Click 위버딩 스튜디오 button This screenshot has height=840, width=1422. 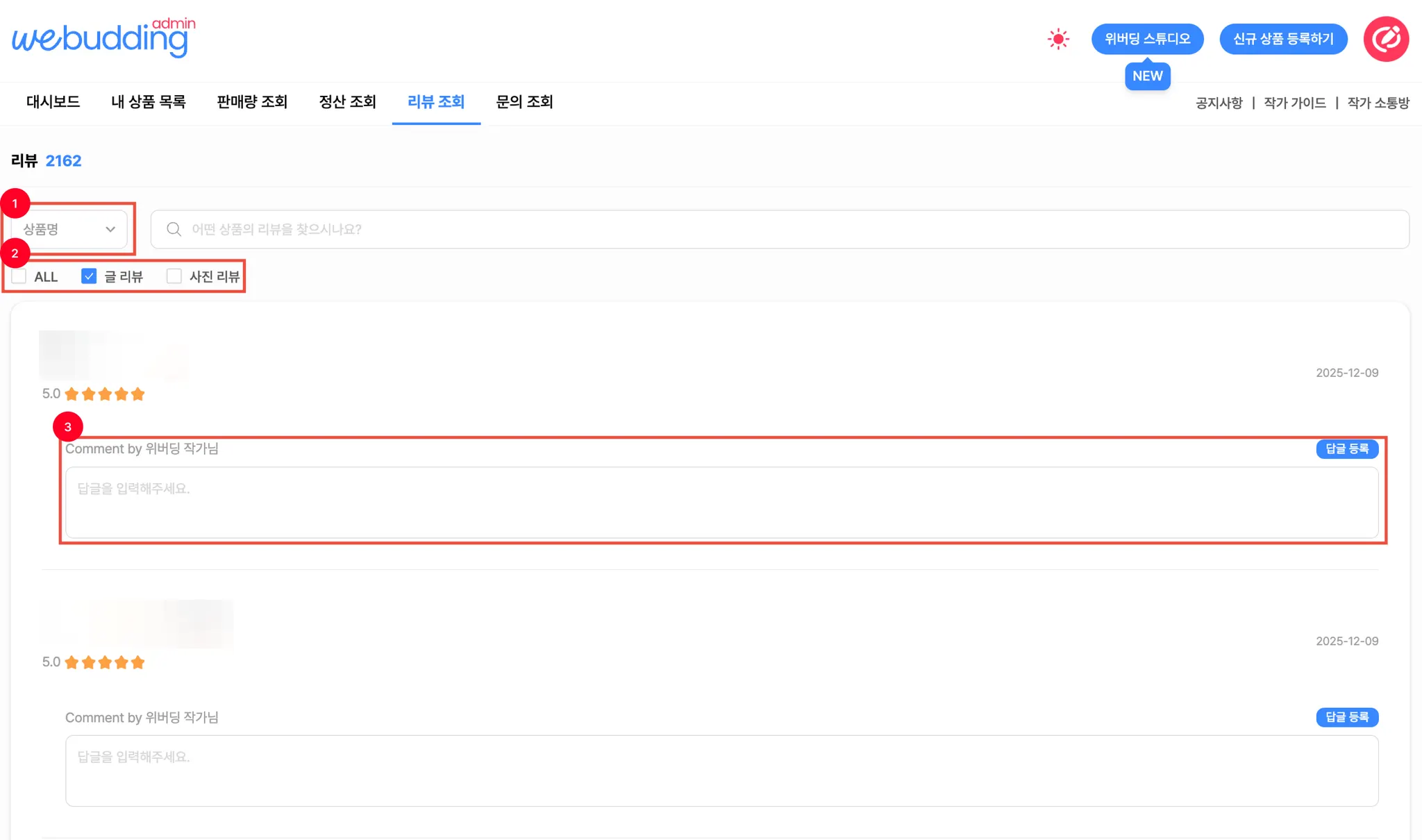tap(1147, 39)
